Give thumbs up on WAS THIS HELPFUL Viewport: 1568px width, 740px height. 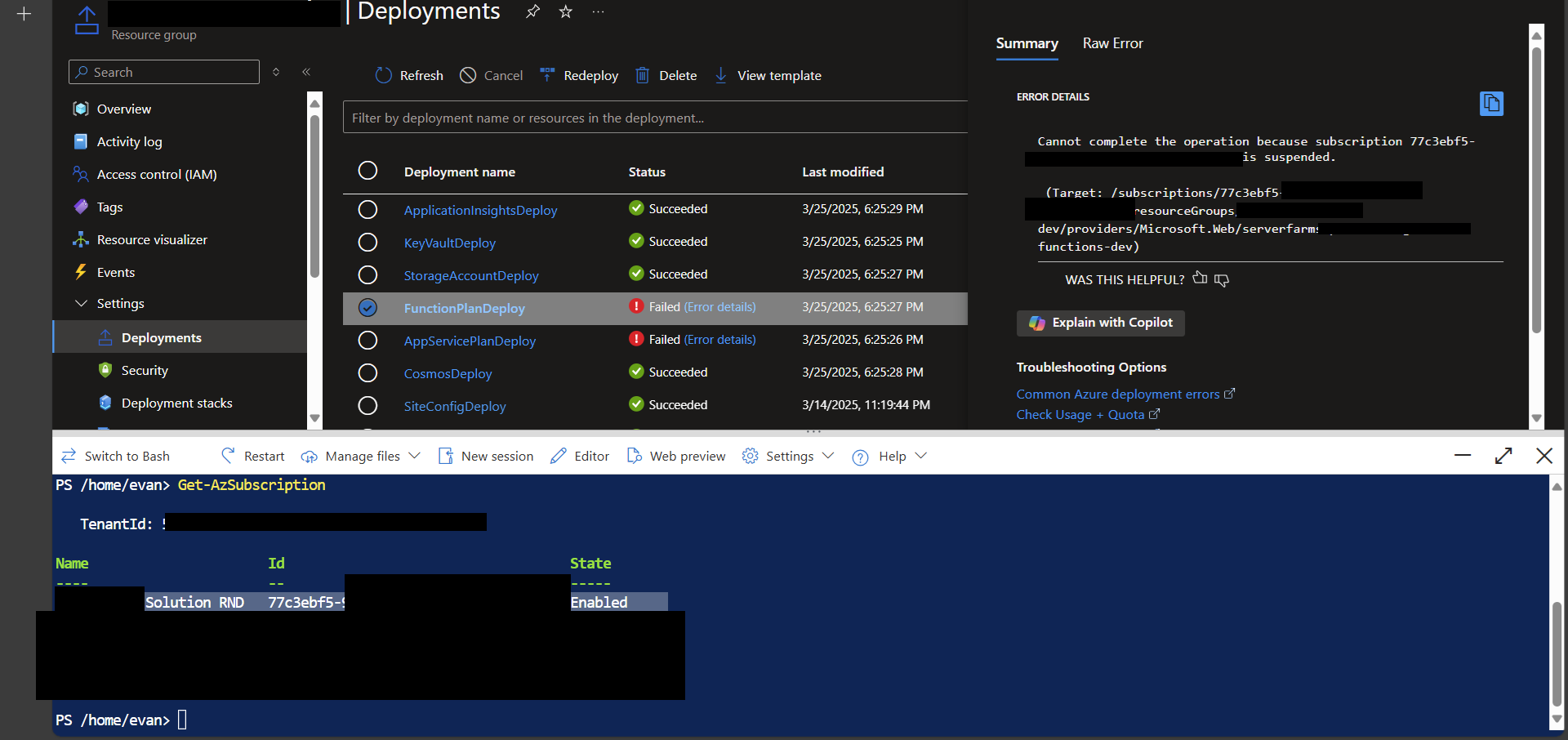tap(1200, 279)
